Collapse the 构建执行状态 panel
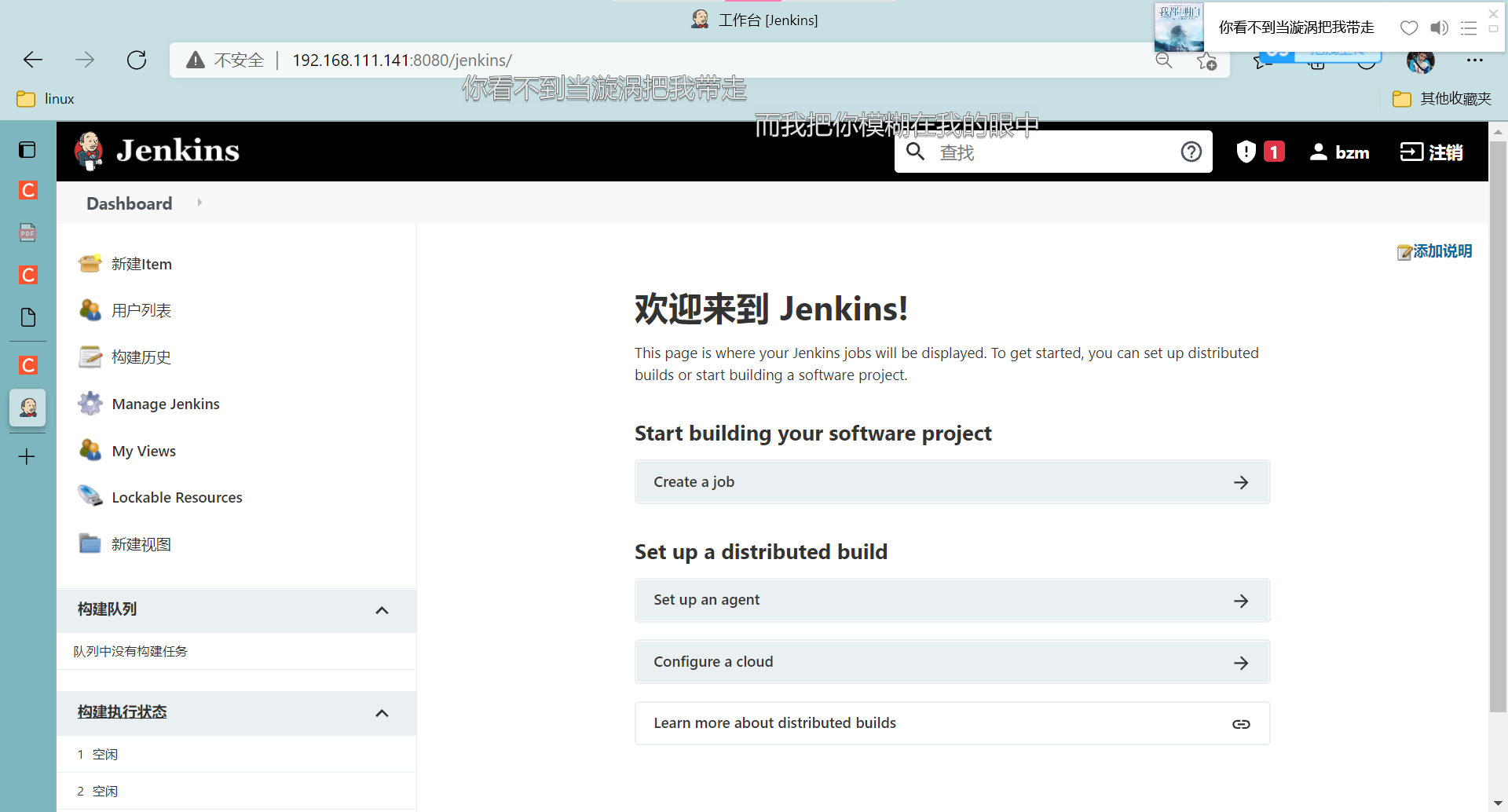Screen dimensions: 1508x812 (x=382, y=713)
